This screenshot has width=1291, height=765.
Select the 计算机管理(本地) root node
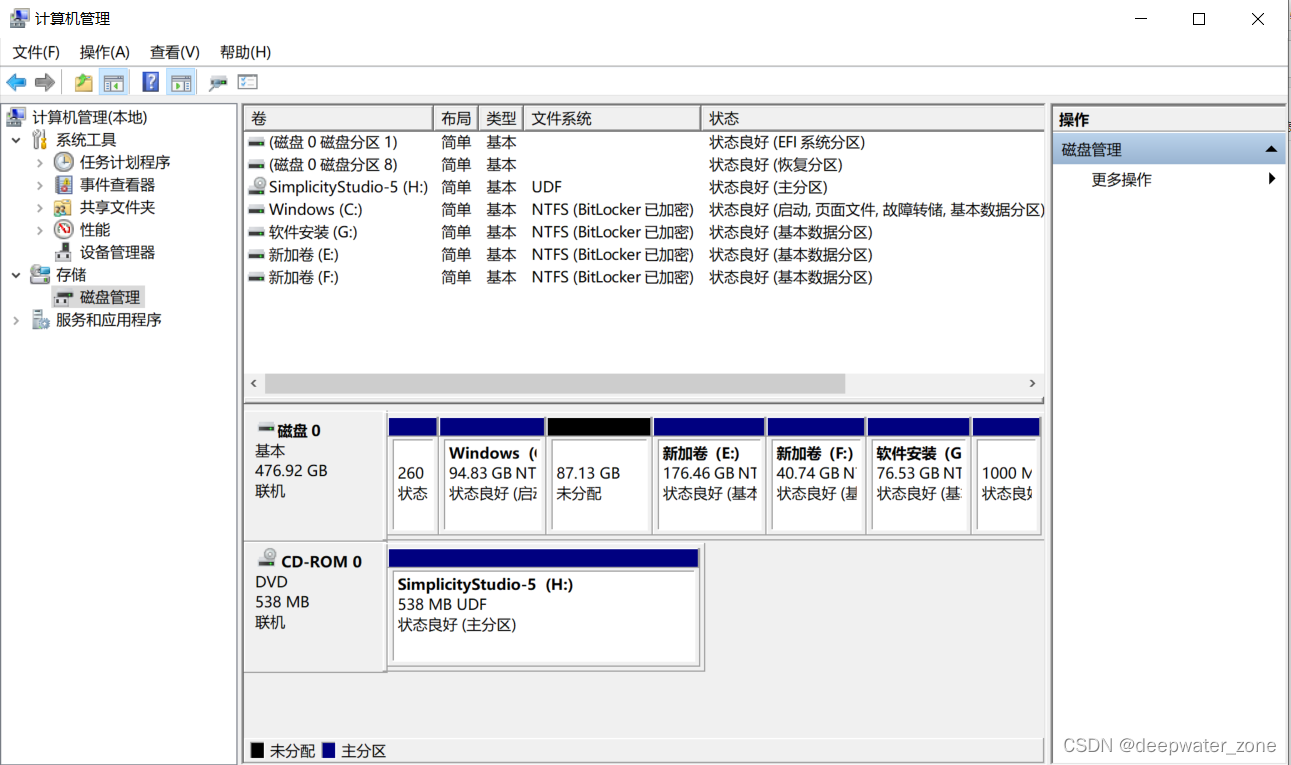tap(90, 118)
